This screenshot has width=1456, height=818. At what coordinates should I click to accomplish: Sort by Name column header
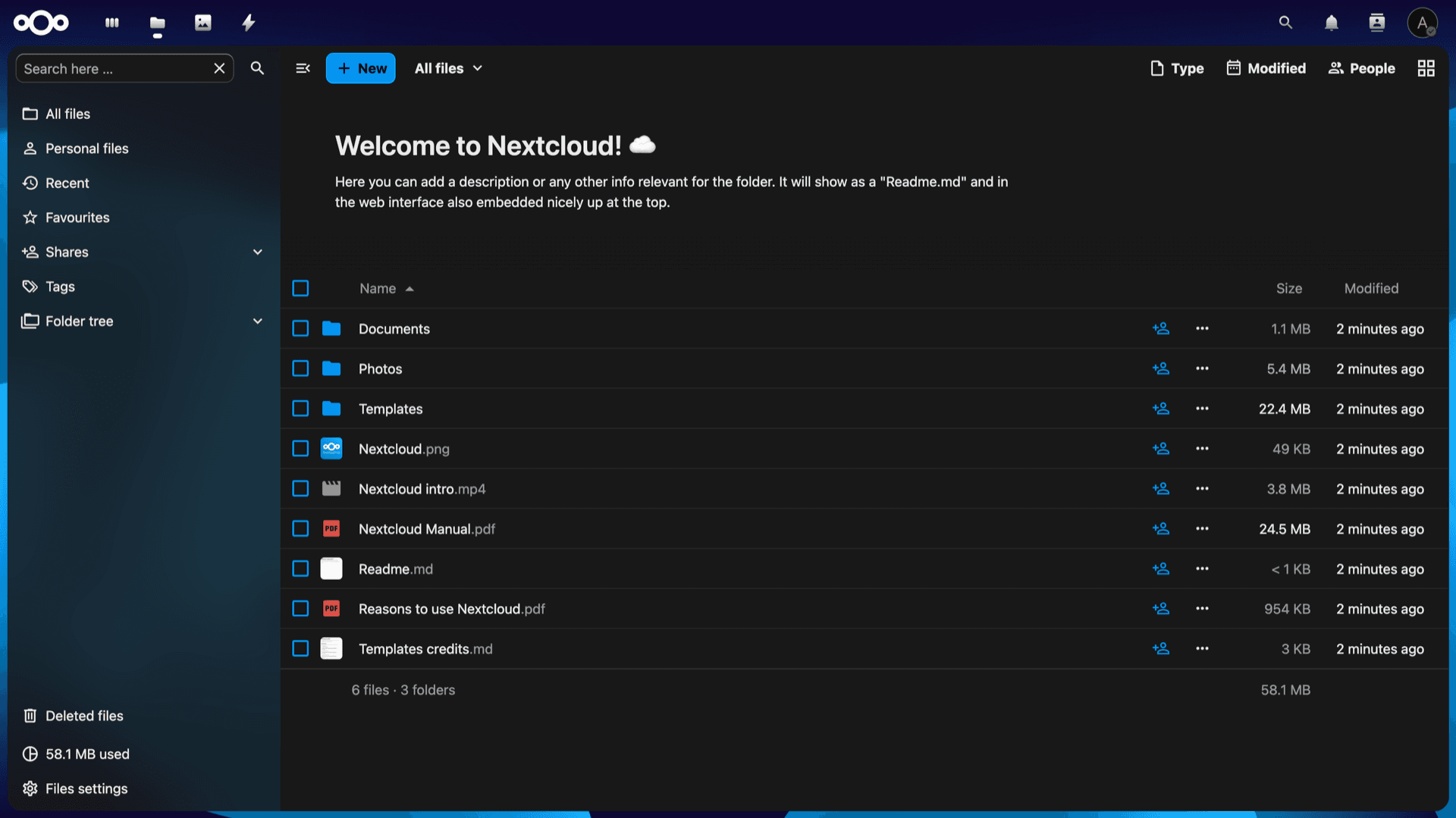click(x=386, y=288)
